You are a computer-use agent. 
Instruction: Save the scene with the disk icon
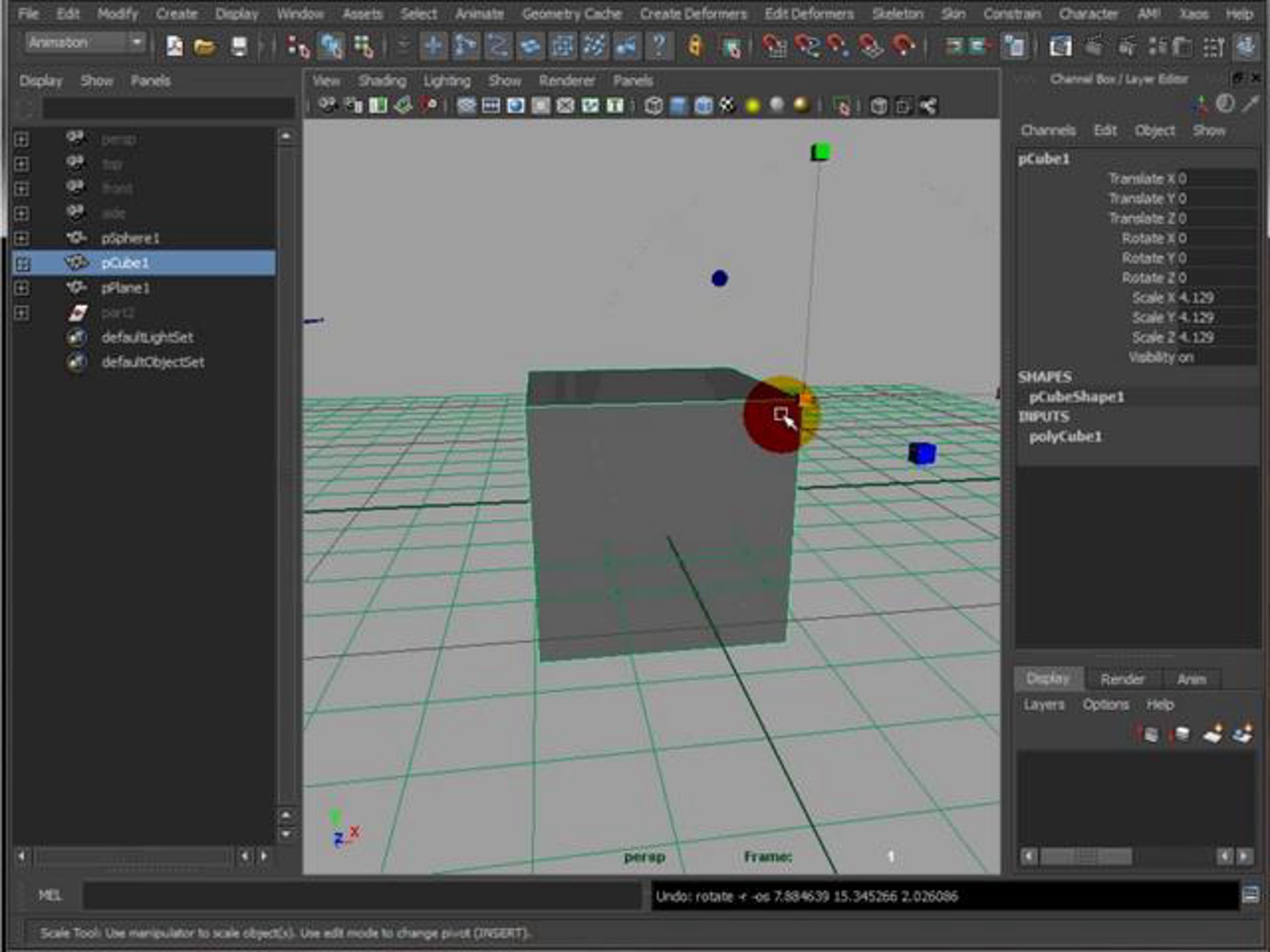tap(239, 46)
